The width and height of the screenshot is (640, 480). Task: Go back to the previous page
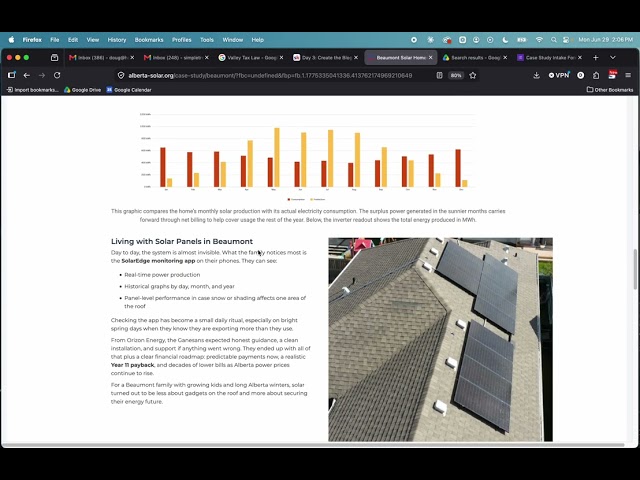tap(27, 75)
